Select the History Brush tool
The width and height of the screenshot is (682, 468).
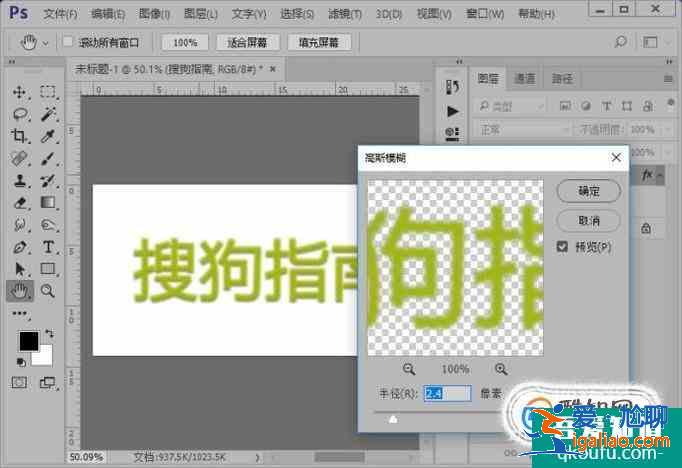pos(48,181)
